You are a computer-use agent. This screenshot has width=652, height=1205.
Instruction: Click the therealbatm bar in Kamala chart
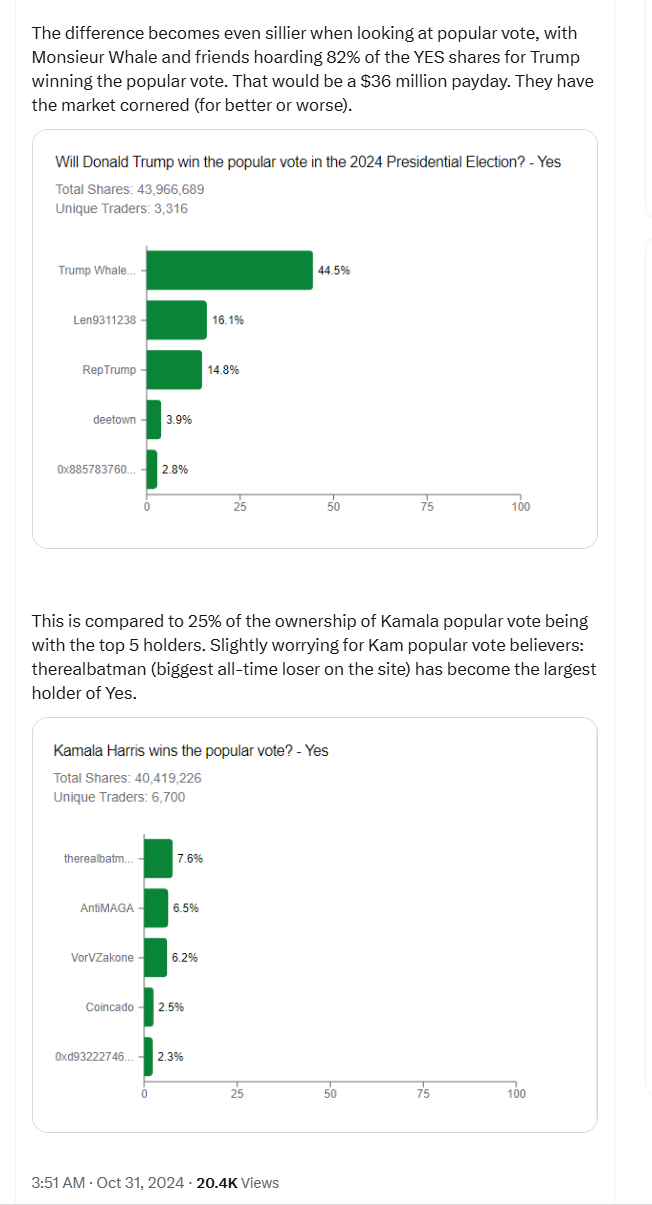[158, 858]
